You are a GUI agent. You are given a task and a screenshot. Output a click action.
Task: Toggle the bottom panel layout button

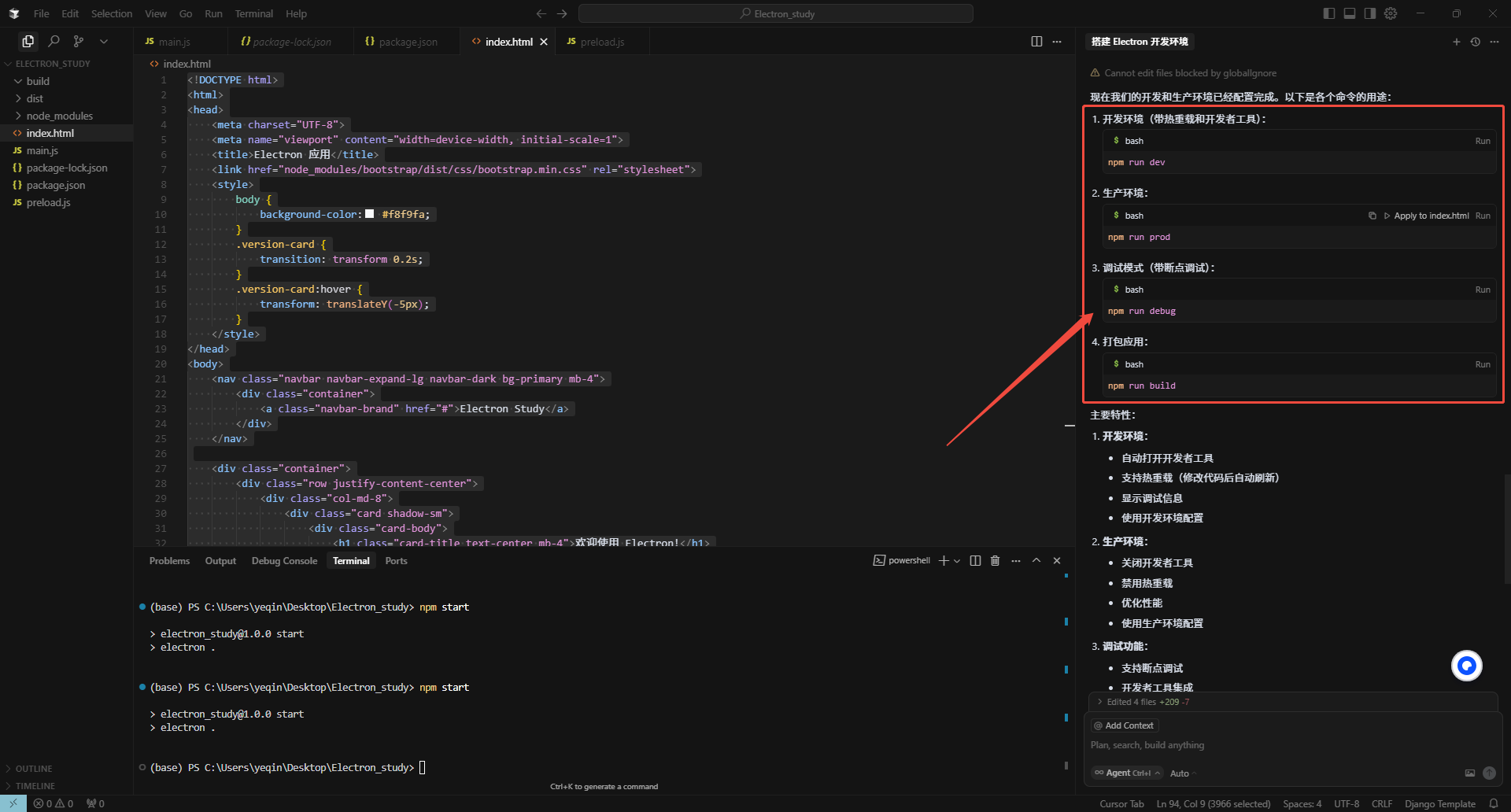tap(1350, 13)
